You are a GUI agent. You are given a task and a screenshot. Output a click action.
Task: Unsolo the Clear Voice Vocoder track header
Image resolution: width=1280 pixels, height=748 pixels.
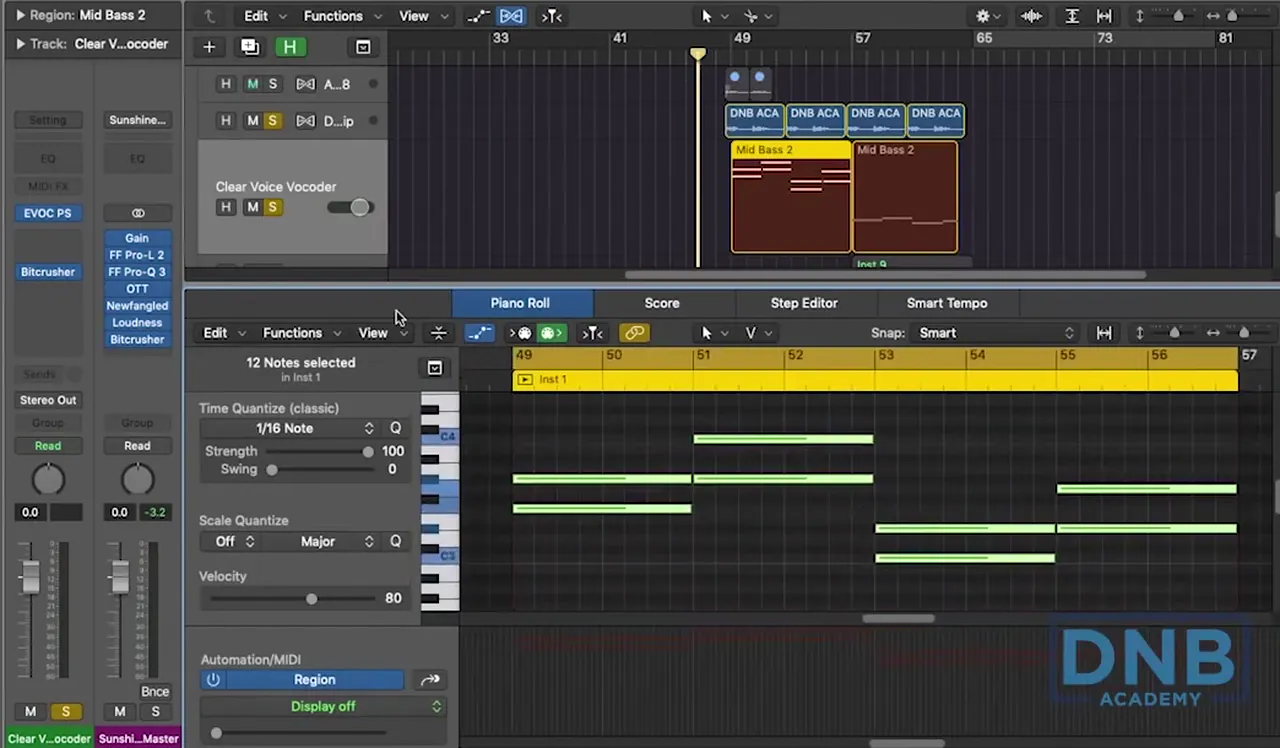coord(272,207)
